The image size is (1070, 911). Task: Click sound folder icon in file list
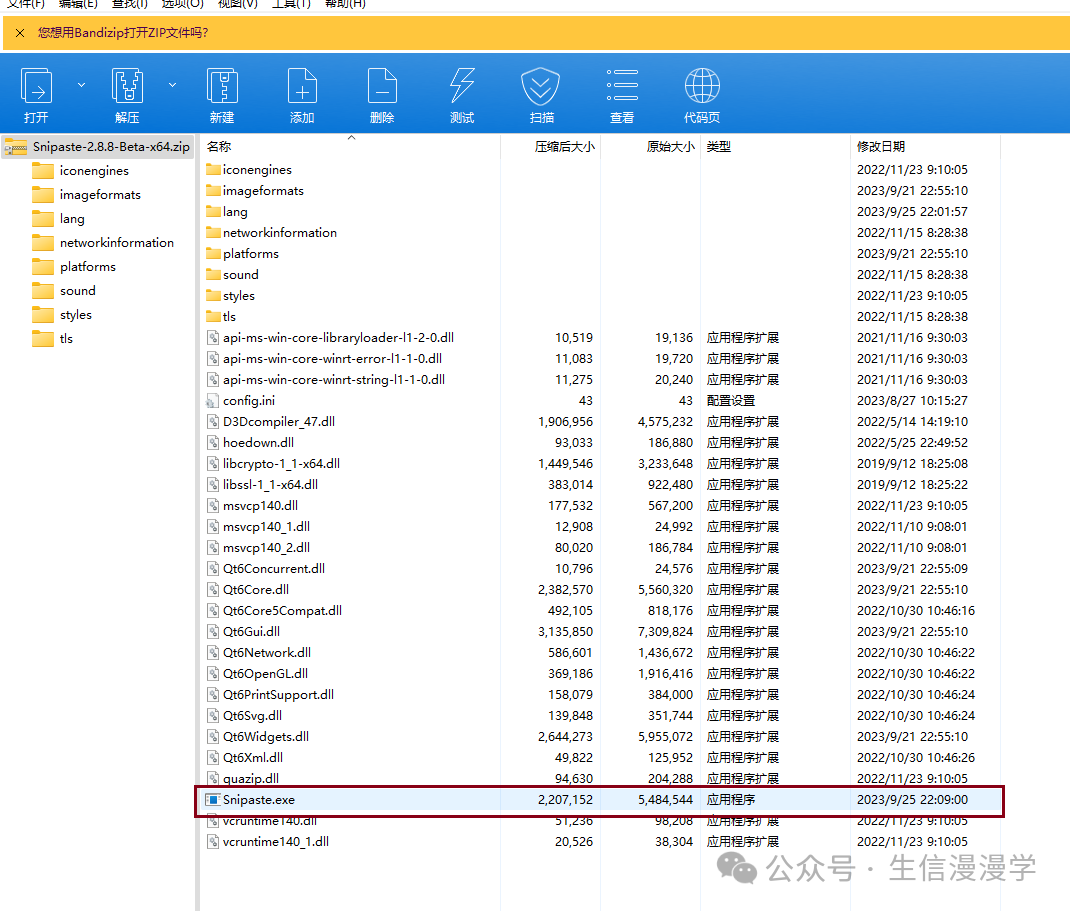pos(213,274)
